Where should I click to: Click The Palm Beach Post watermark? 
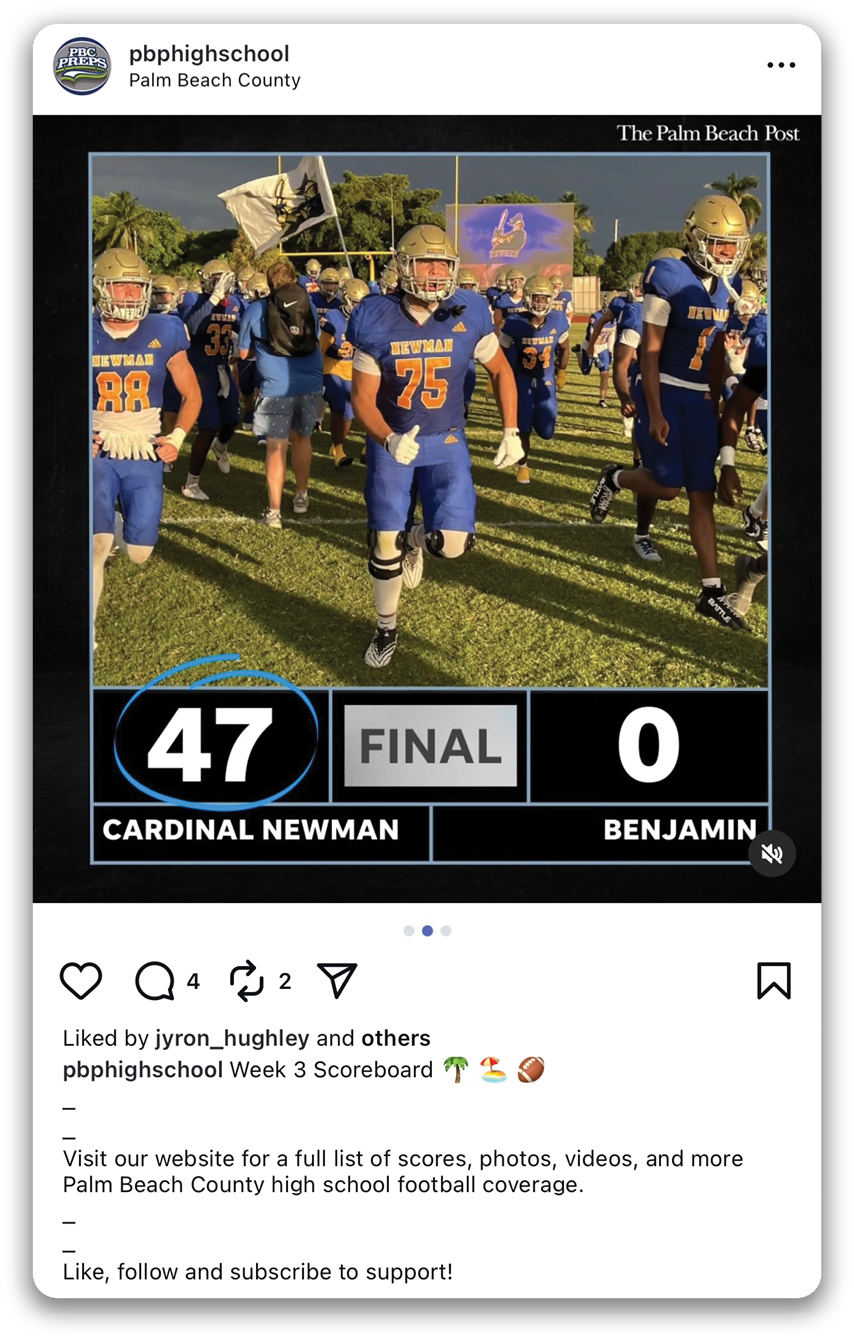(x=708, y=133)
